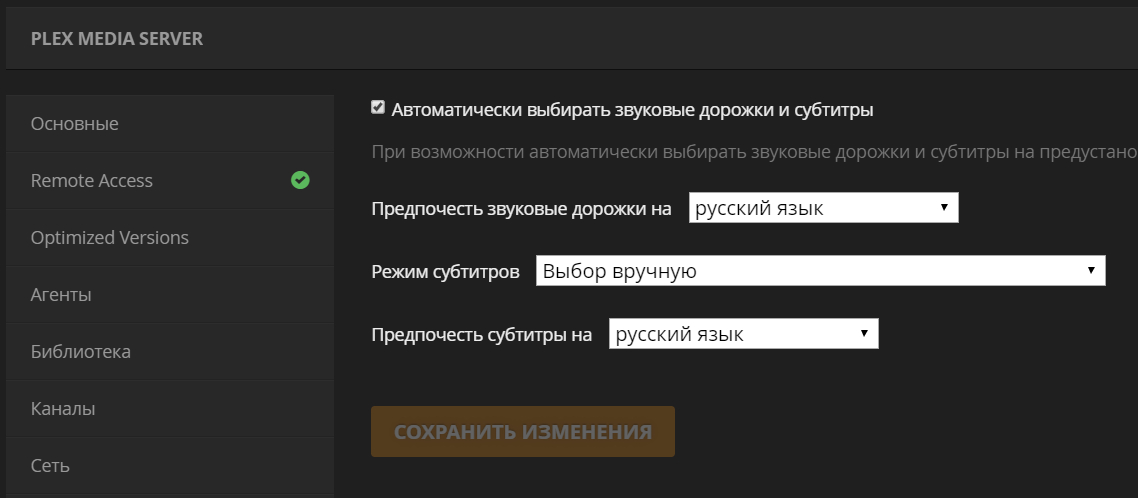The image size is (1138, 498).
Task: Go to Remote Access settings
Action: click(x=92, y=181)
